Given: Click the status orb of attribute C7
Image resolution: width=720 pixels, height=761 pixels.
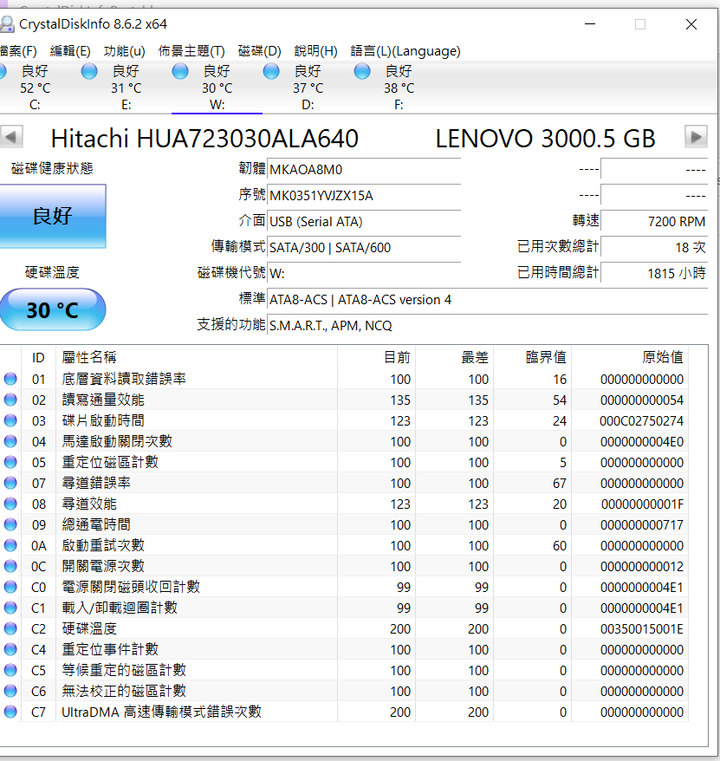Looking at the screenshot, I should (10, 712).
